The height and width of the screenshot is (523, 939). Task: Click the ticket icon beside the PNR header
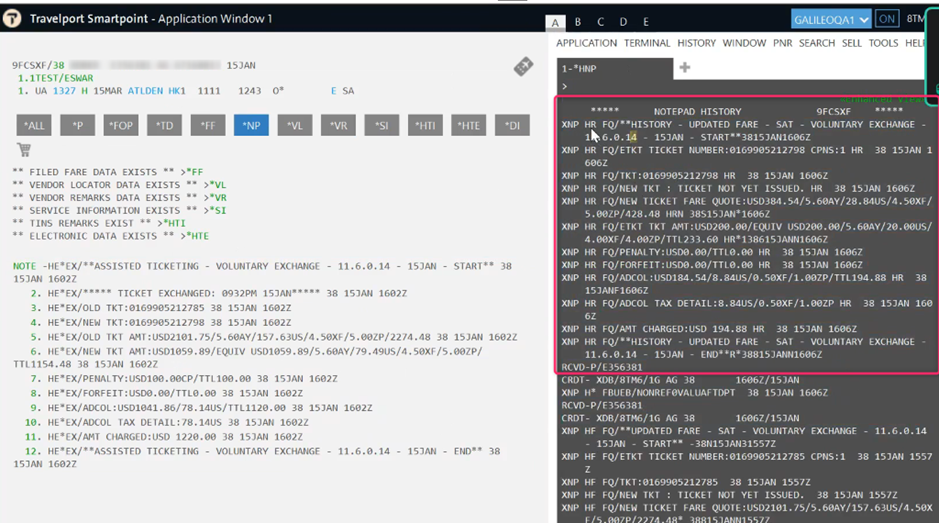point(523,67)
